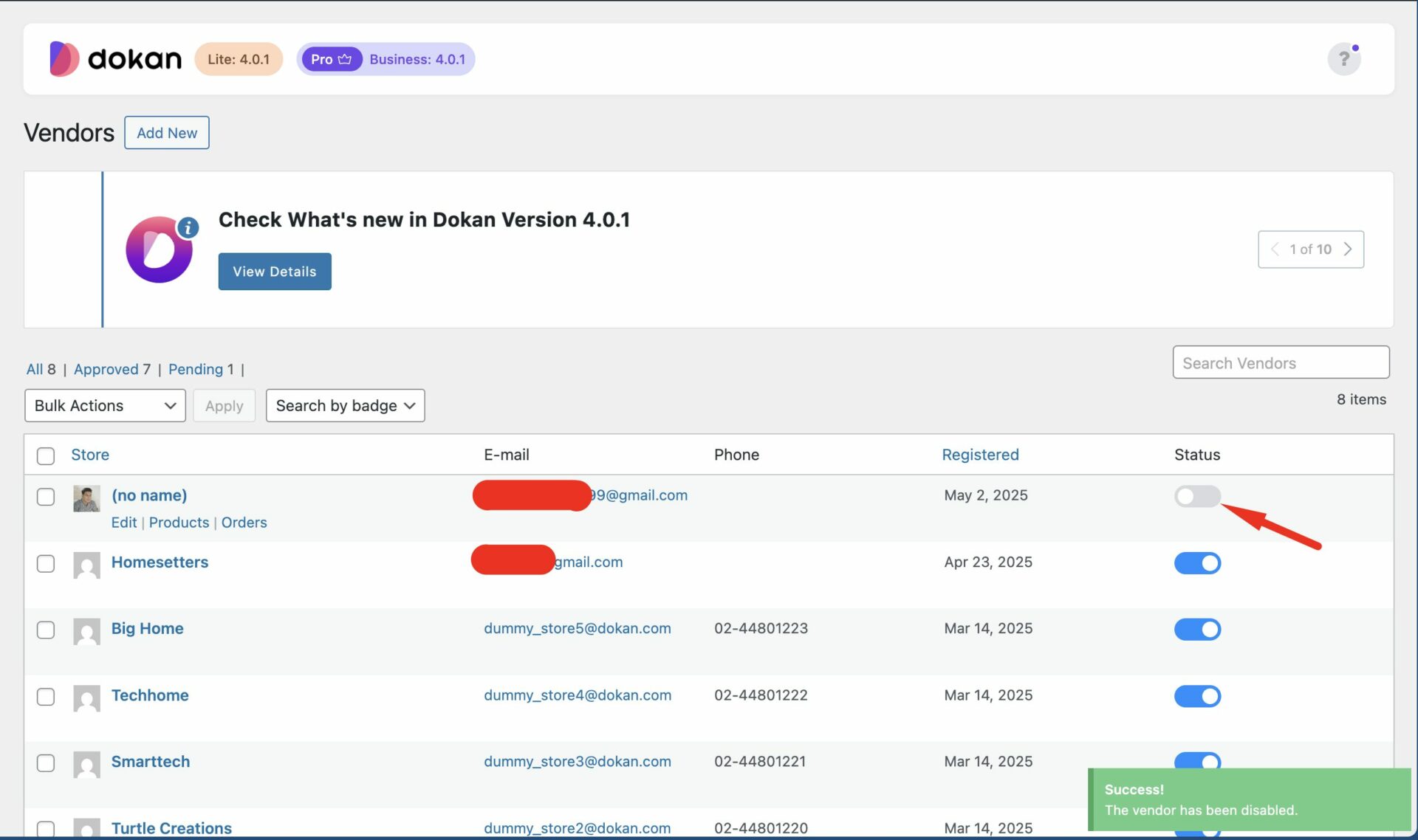Click the Apply bulk action button

pos(224,406)
